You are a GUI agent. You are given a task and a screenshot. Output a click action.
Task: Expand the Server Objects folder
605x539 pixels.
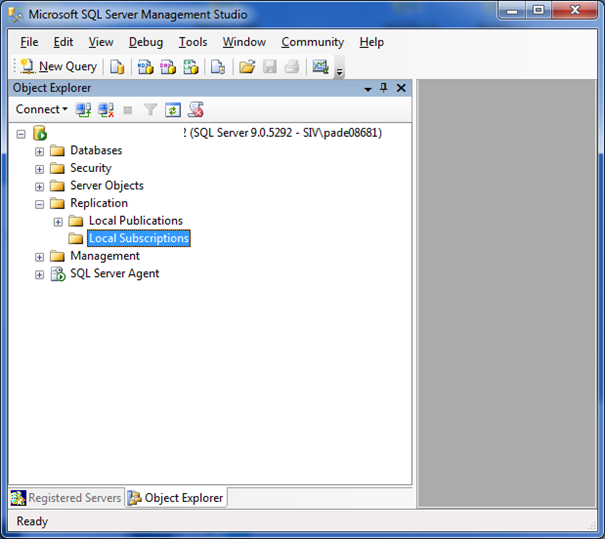coord(39,187)
